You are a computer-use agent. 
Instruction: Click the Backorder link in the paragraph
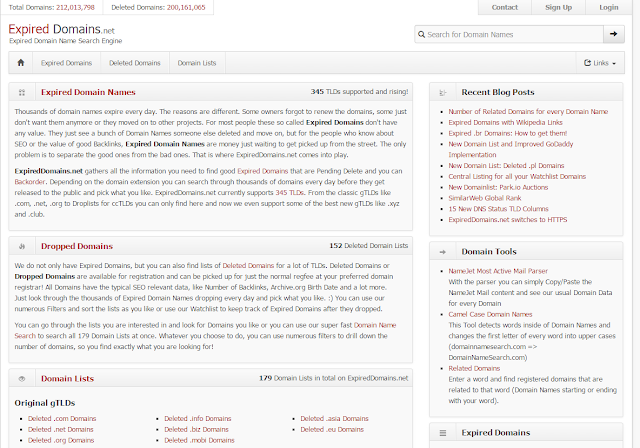[30, 182]
